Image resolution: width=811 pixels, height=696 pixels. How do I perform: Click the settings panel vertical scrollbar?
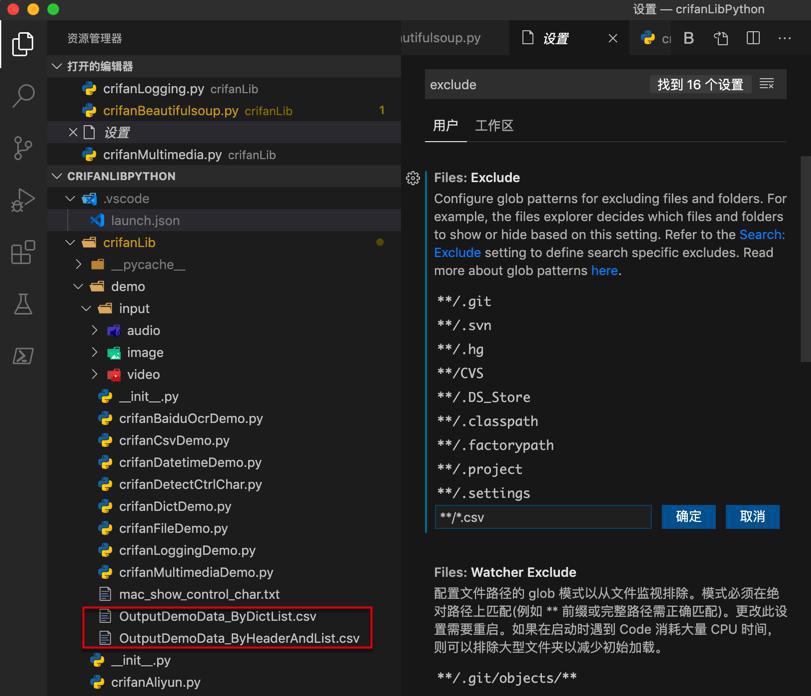click(806, 259)
